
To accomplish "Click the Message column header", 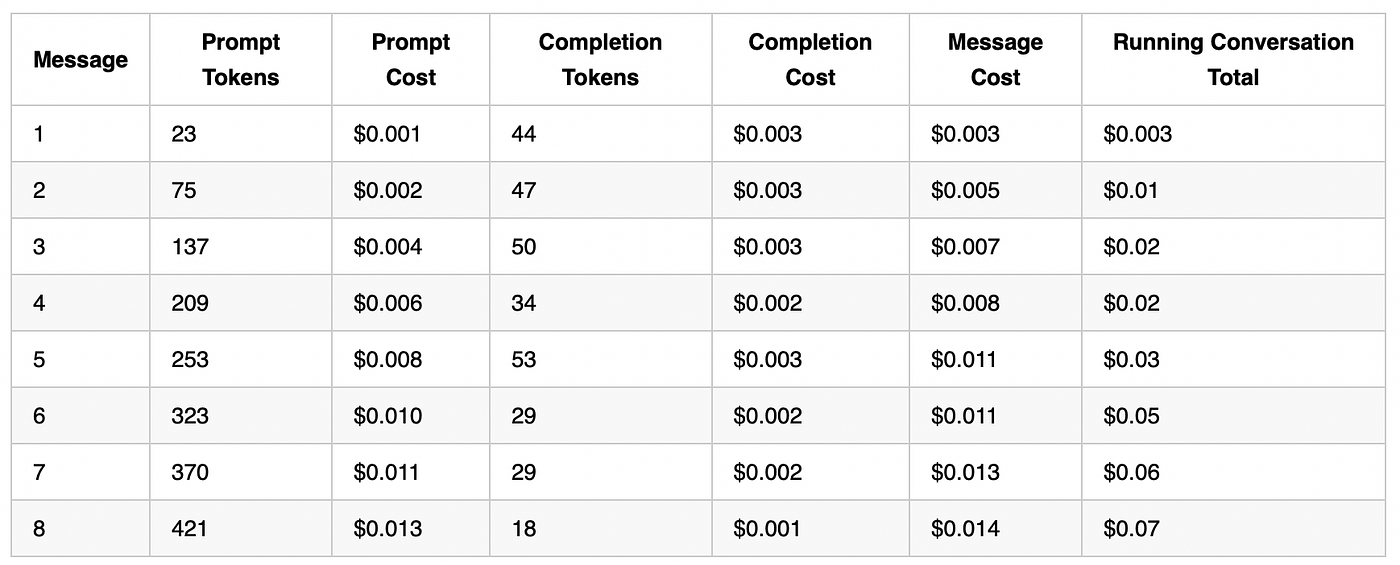I will point(81,60).
